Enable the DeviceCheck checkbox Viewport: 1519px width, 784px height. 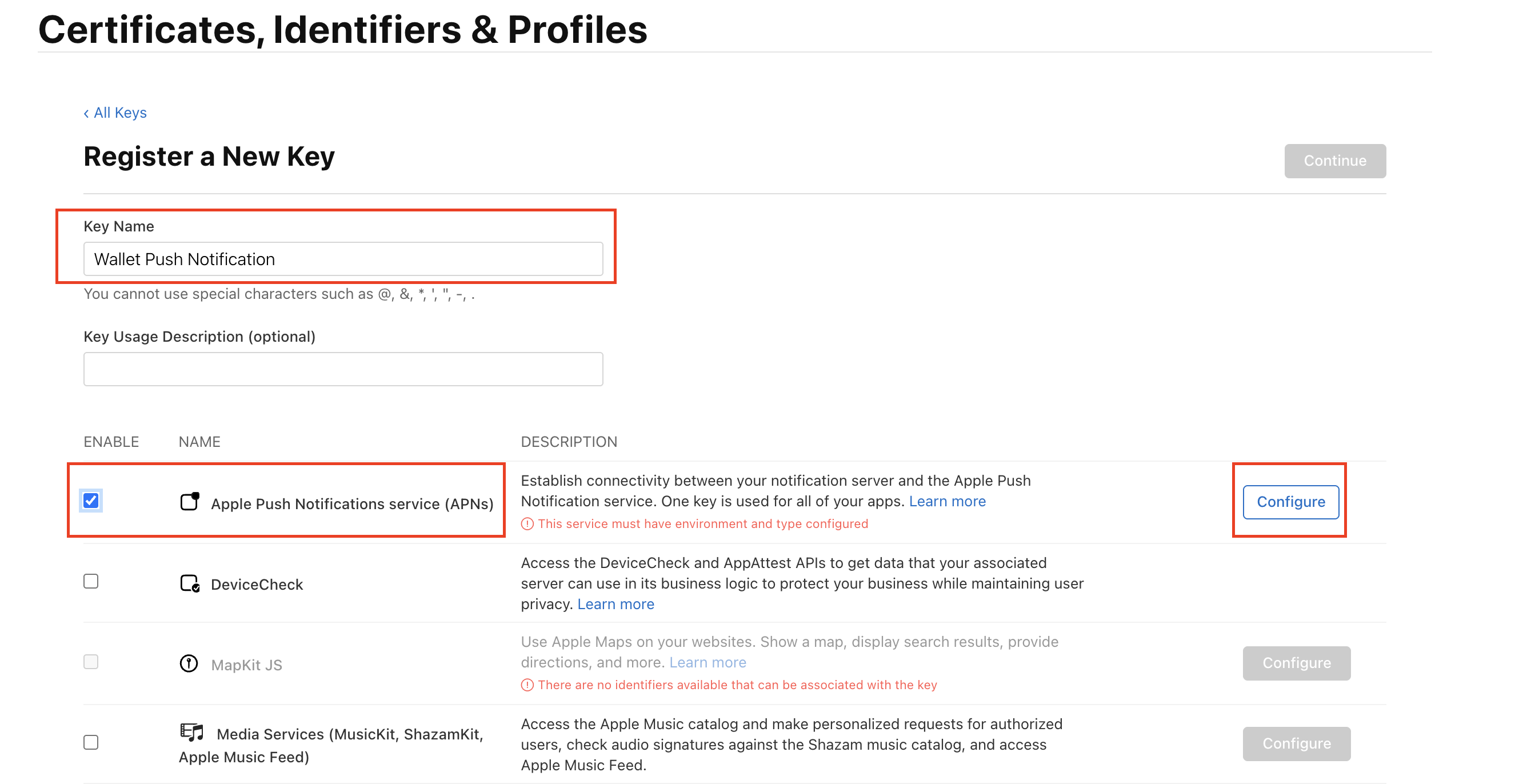91,581
